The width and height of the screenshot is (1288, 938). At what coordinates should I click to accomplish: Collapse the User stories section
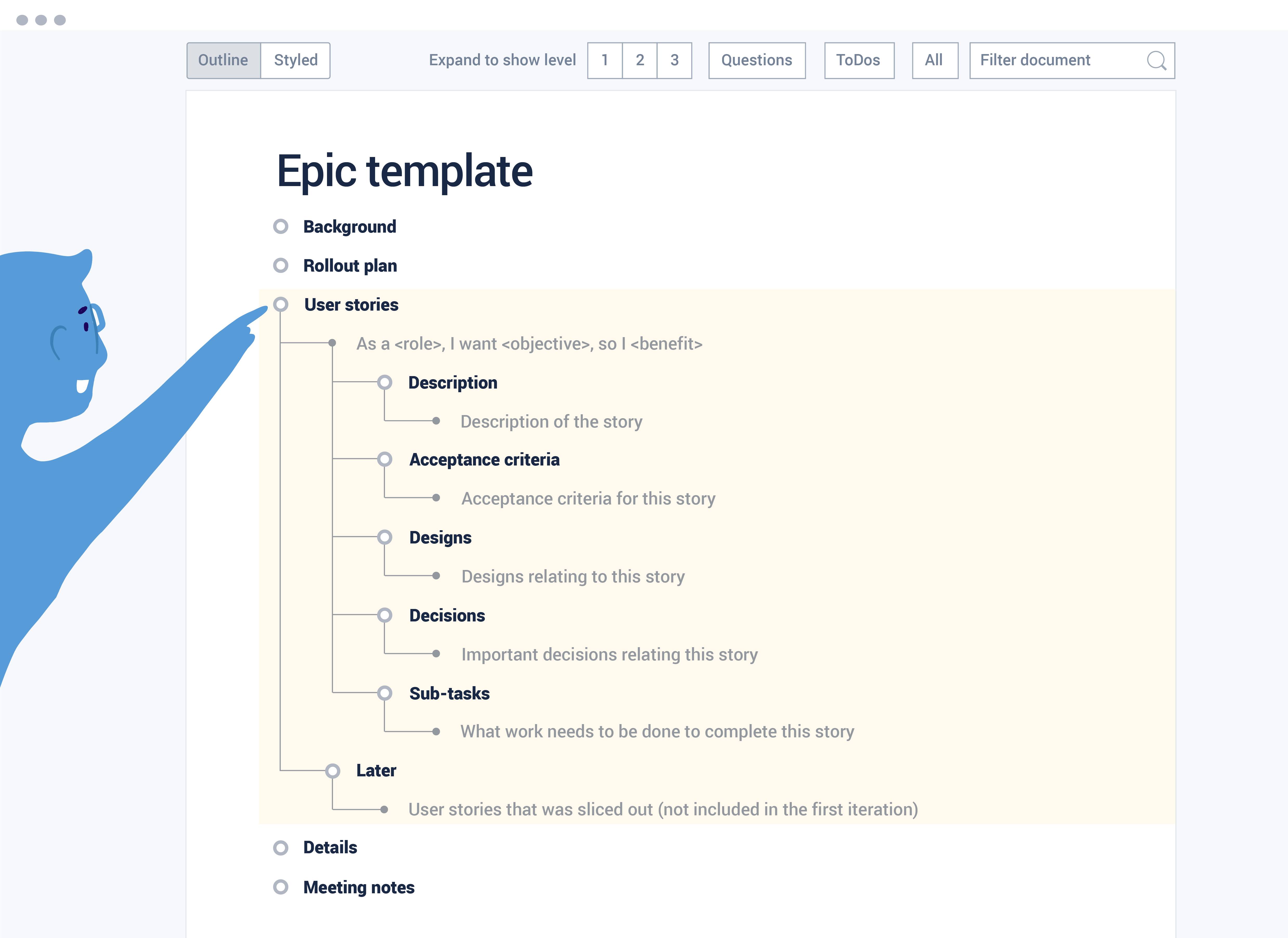click(281, 304)
